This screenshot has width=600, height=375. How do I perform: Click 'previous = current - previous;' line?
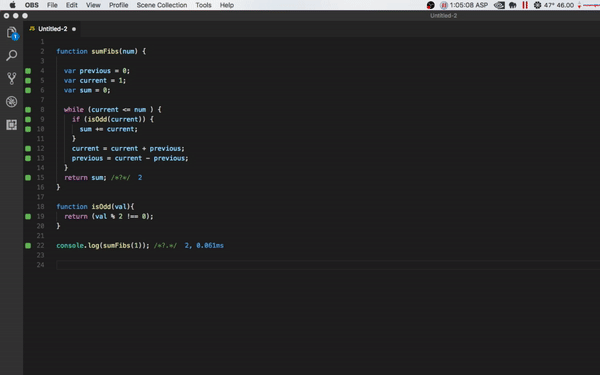[x=130, y=158]
